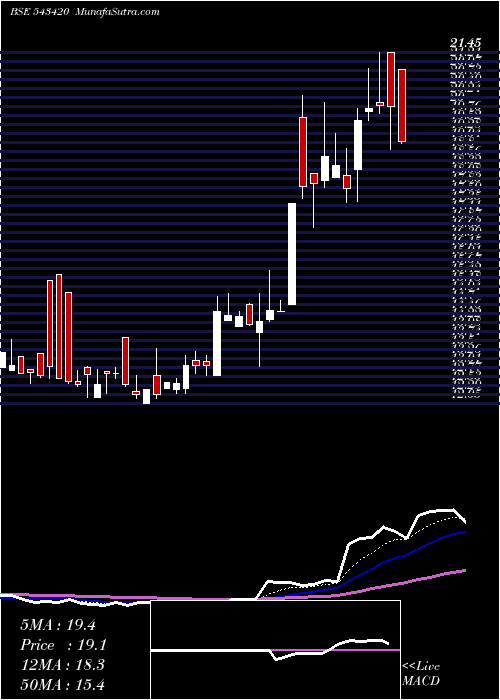This screenshot has width=500, height=700.
Task: Click the BSE 543420 ticker label
Action: coord(39,12)
